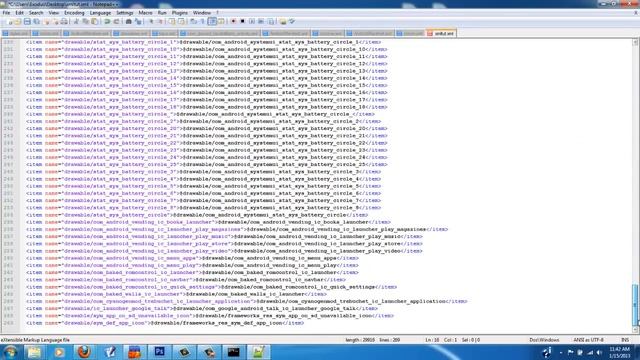The width and height of the screenshot is (640, 360).
Task: Click the Print toolbar icon
Action: coord(64,21)
